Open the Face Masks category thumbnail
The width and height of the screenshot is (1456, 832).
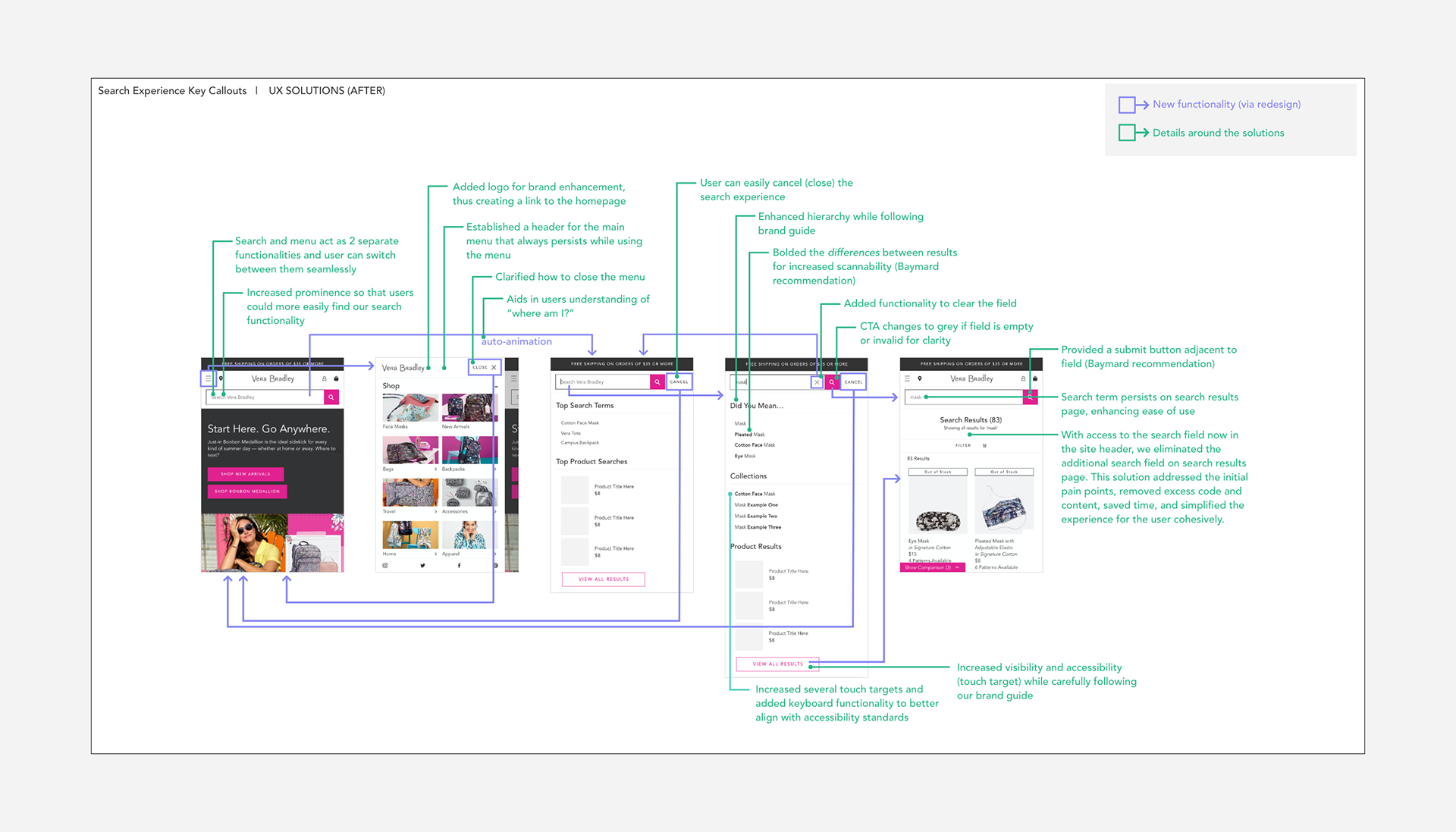[x=410, y=407]
